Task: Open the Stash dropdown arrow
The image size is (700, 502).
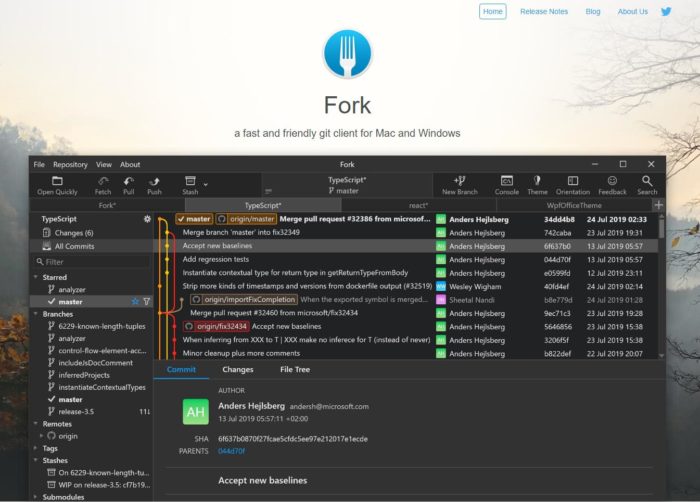Action: [205, 184]
